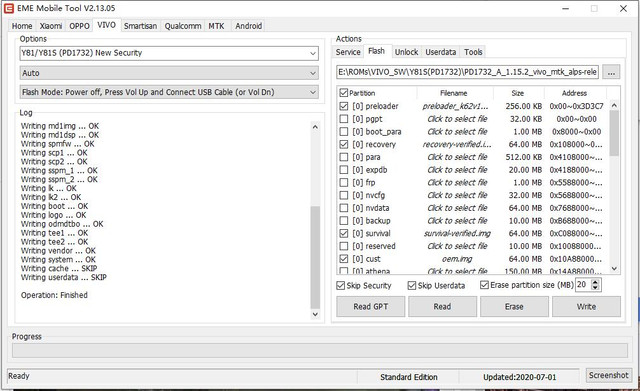The image size is (640, 391).
Task: Toggle the Partition select-all checkbox
Action: click(344, 93)
